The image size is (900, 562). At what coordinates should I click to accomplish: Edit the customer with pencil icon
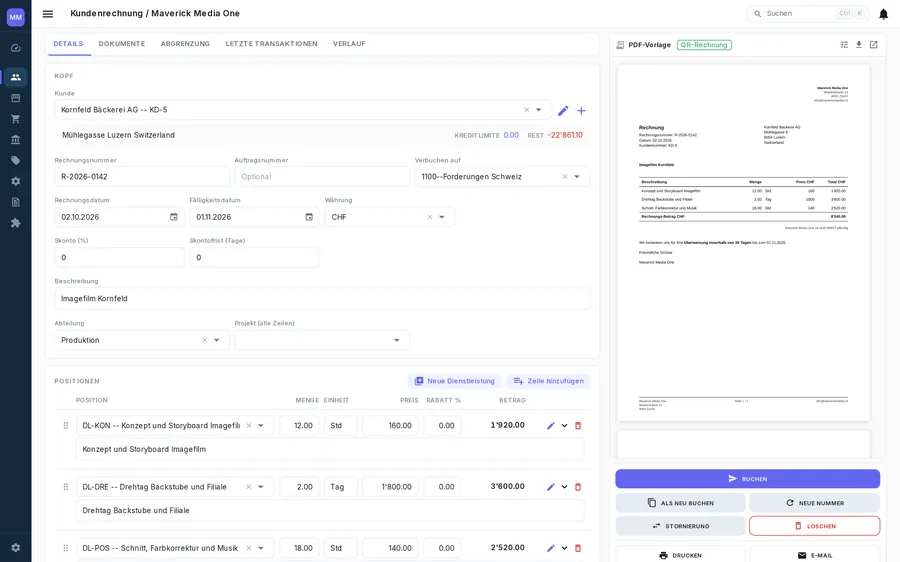563,110
